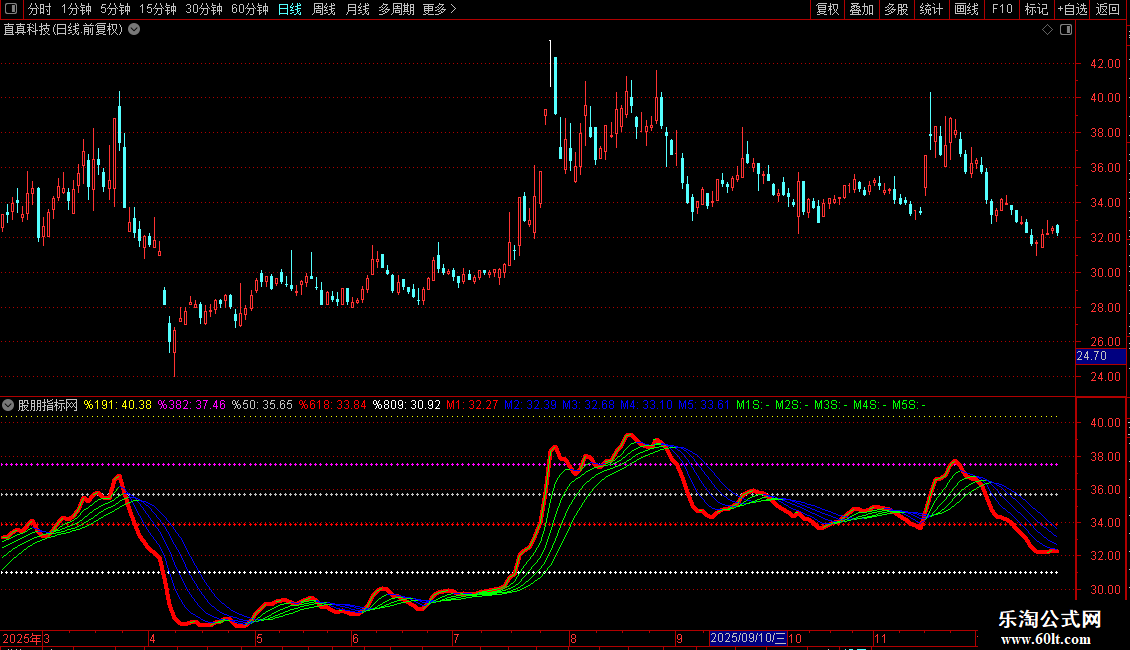
Task: Switch to 月线 monthly chart
Action: click(x=357, y=9)
